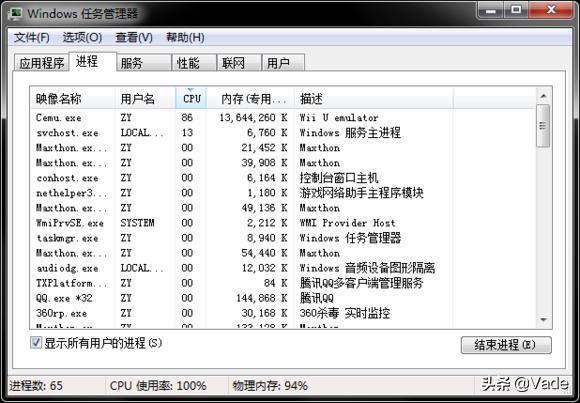This screenshot has width=580, height=403.
Task: Open the 性能 tab
Action: point(194,63)
